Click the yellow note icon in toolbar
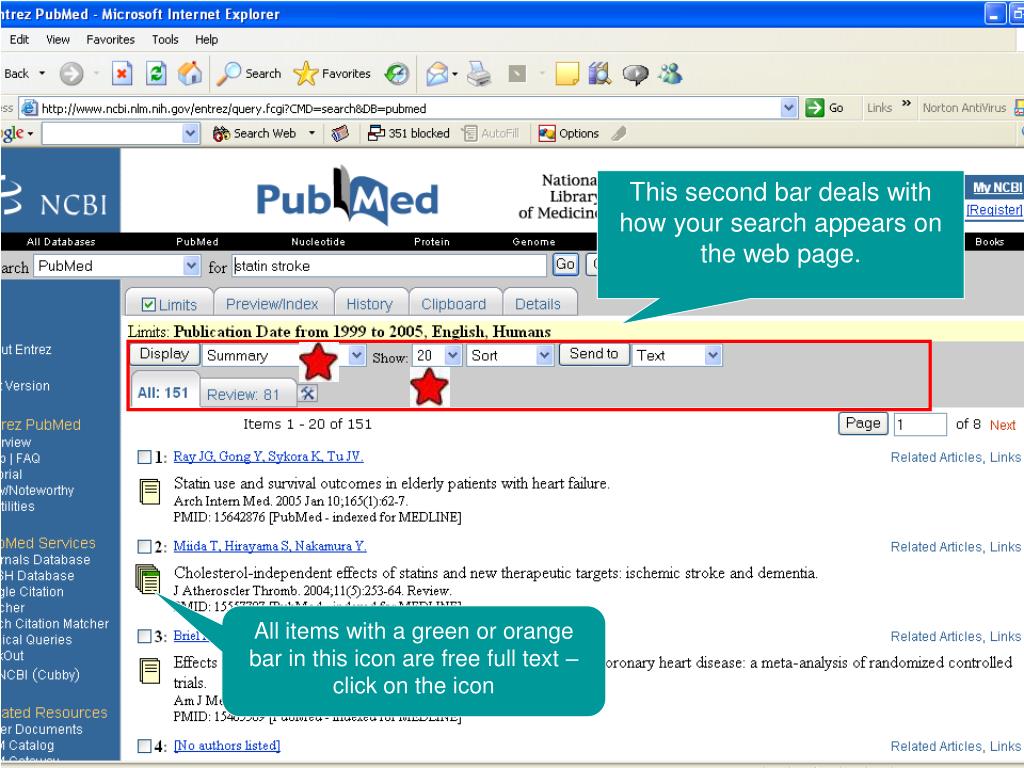This screenshot has width=1024, height=768. tap(566, 74)
